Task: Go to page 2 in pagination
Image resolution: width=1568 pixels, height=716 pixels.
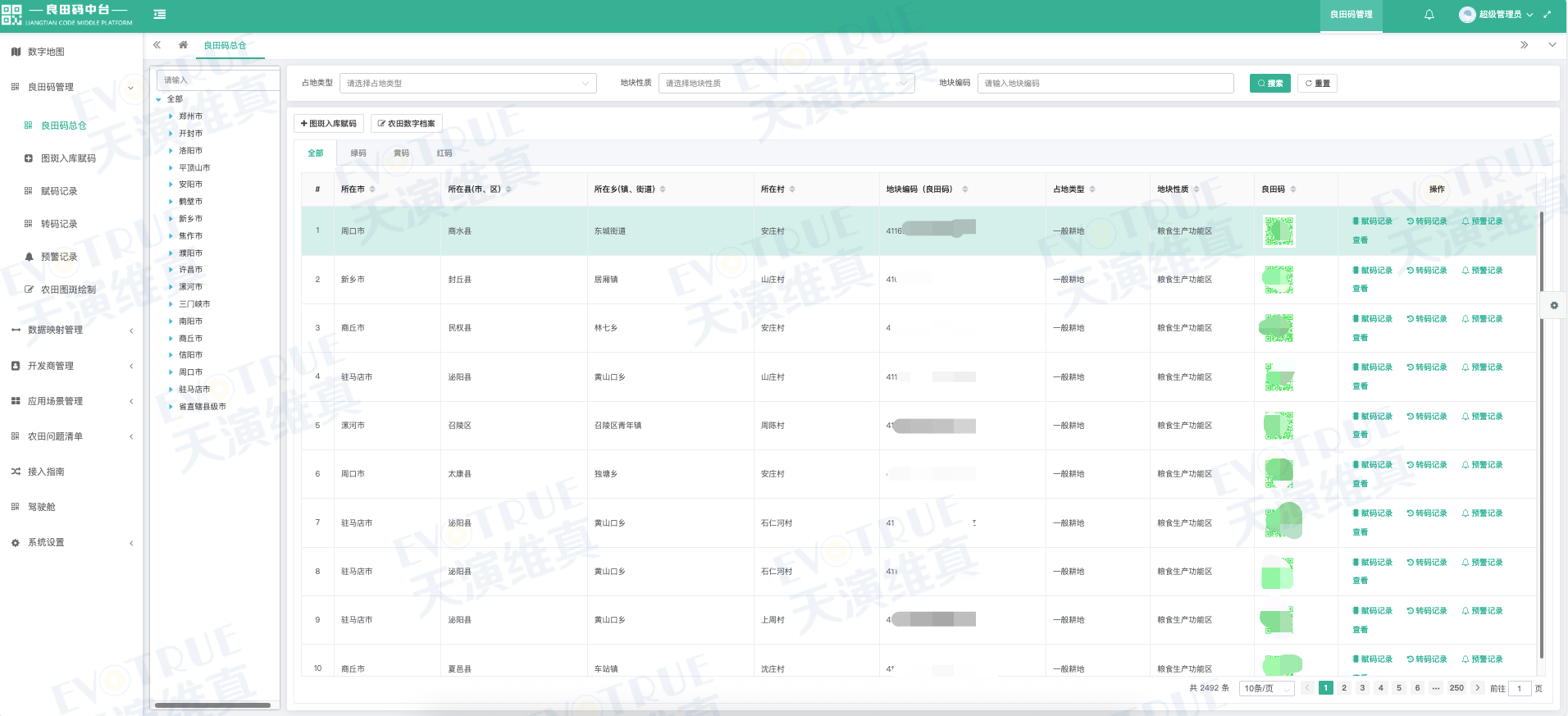Action: pos(1344,688)
